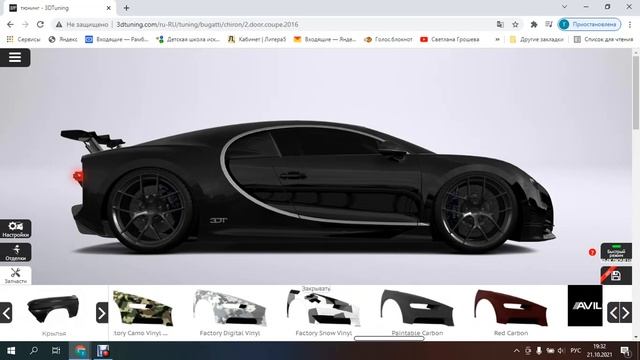Open the Отделки finishes panel
This screenshot has width=640, height=360.
pos(16,253)
